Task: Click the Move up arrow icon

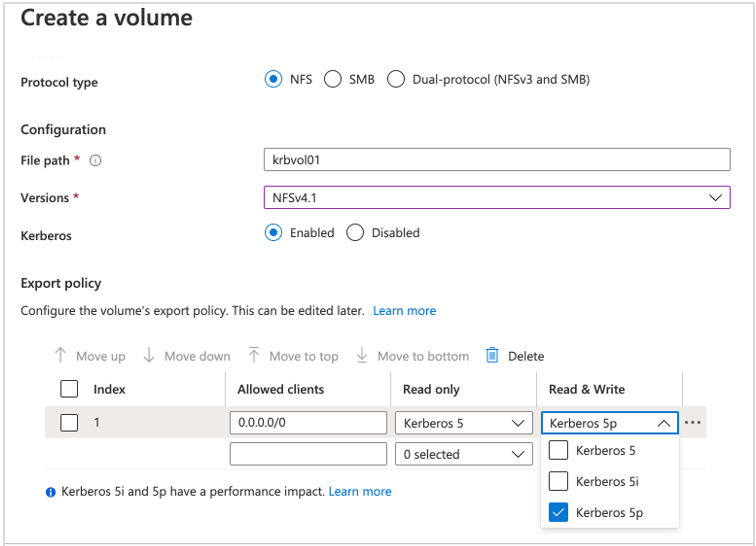Action: [61, 355]
